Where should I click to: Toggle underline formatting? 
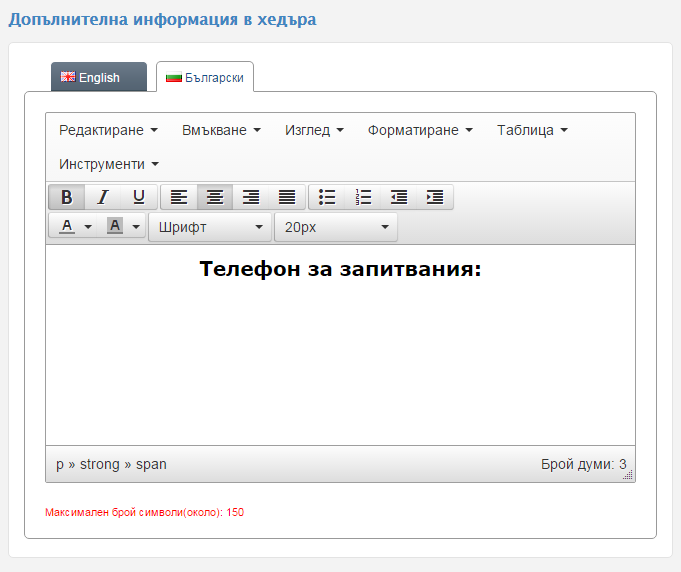tap(139, 197)
